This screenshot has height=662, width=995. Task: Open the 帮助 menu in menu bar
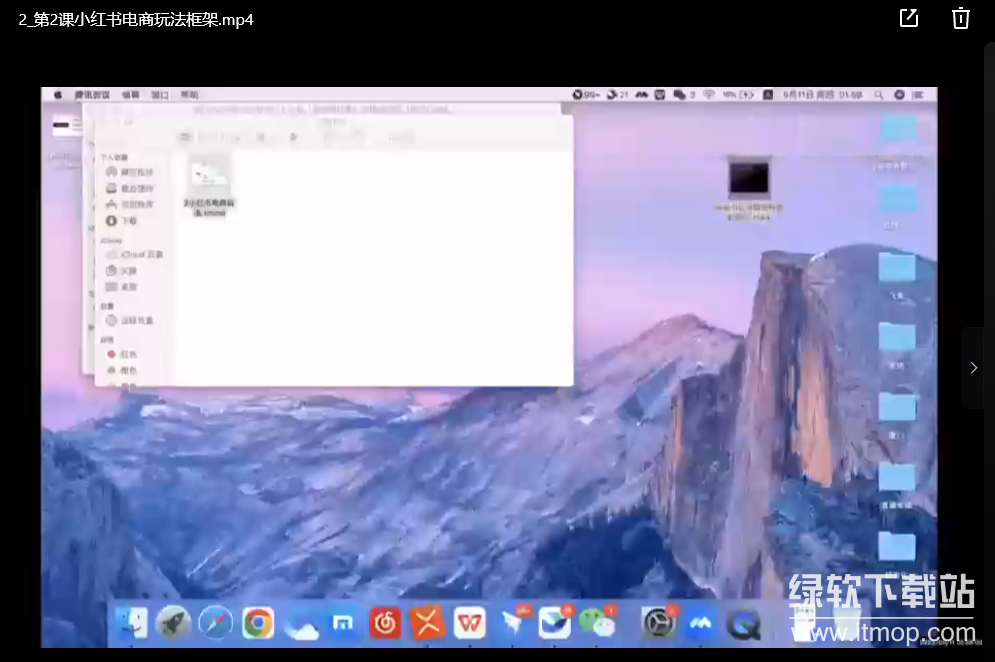[x=189, y=95]
